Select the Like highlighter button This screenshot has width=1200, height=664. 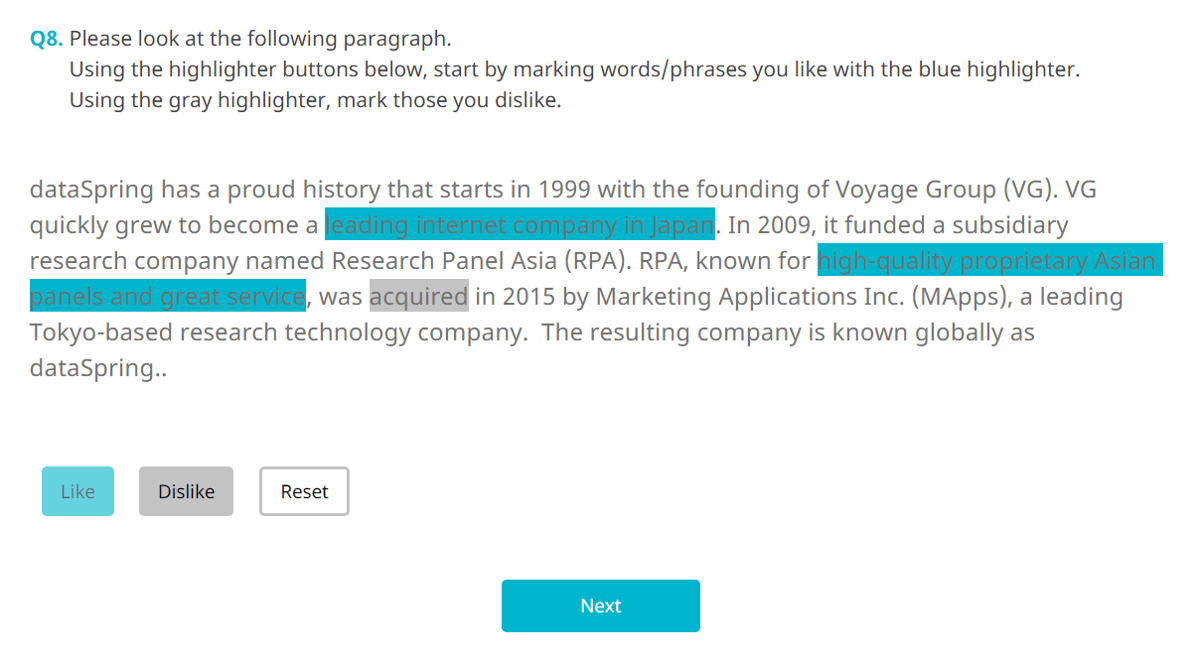[x=77, y=491]
